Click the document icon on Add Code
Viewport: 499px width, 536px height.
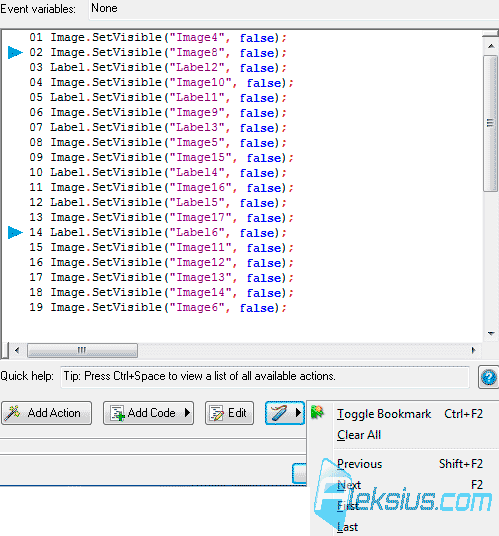pos(118,413)
